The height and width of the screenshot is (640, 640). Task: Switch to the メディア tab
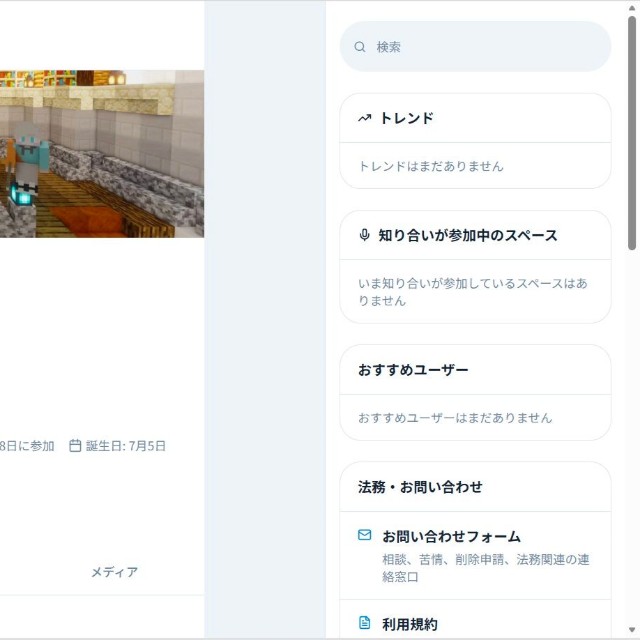tap(114, 572)
